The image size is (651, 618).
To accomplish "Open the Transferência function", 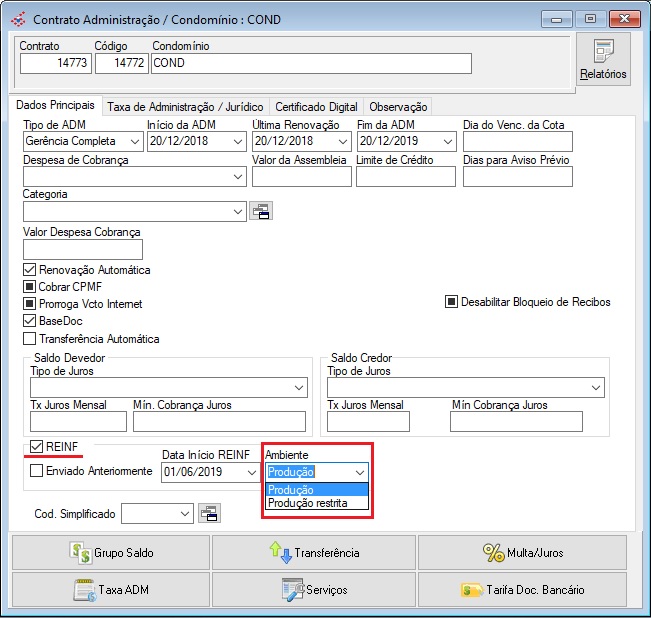I will click(314, 552).
